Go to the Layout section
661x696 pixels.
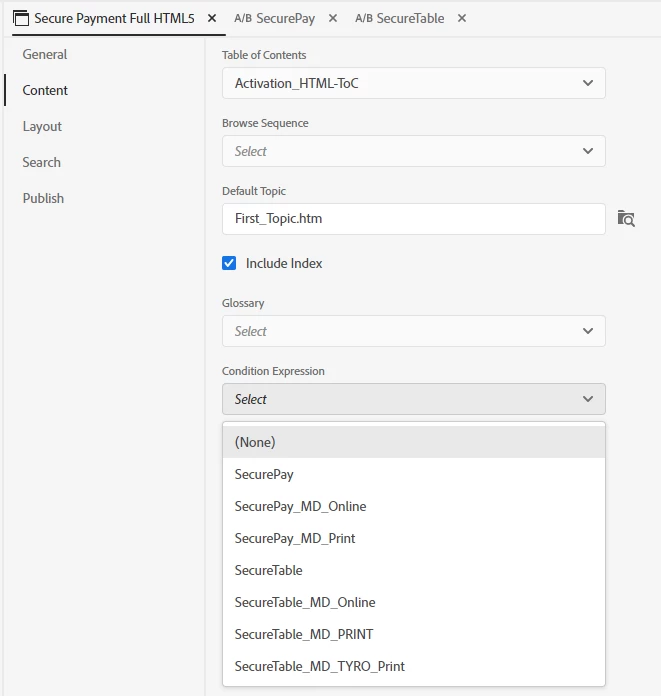pos(42,126)
